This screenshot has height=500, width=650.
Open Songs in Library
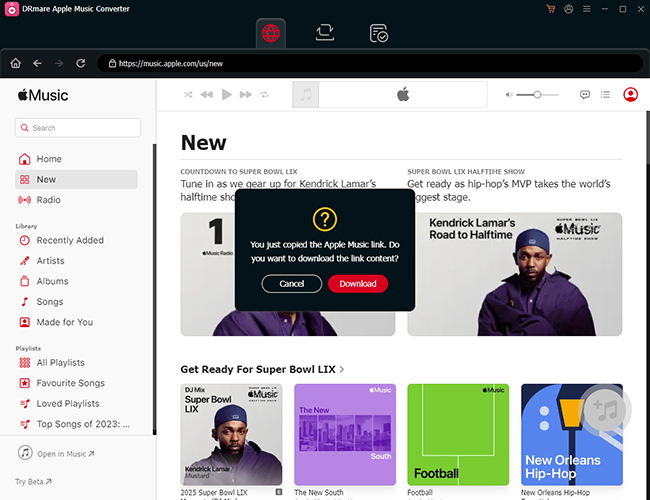click(76, 302)
